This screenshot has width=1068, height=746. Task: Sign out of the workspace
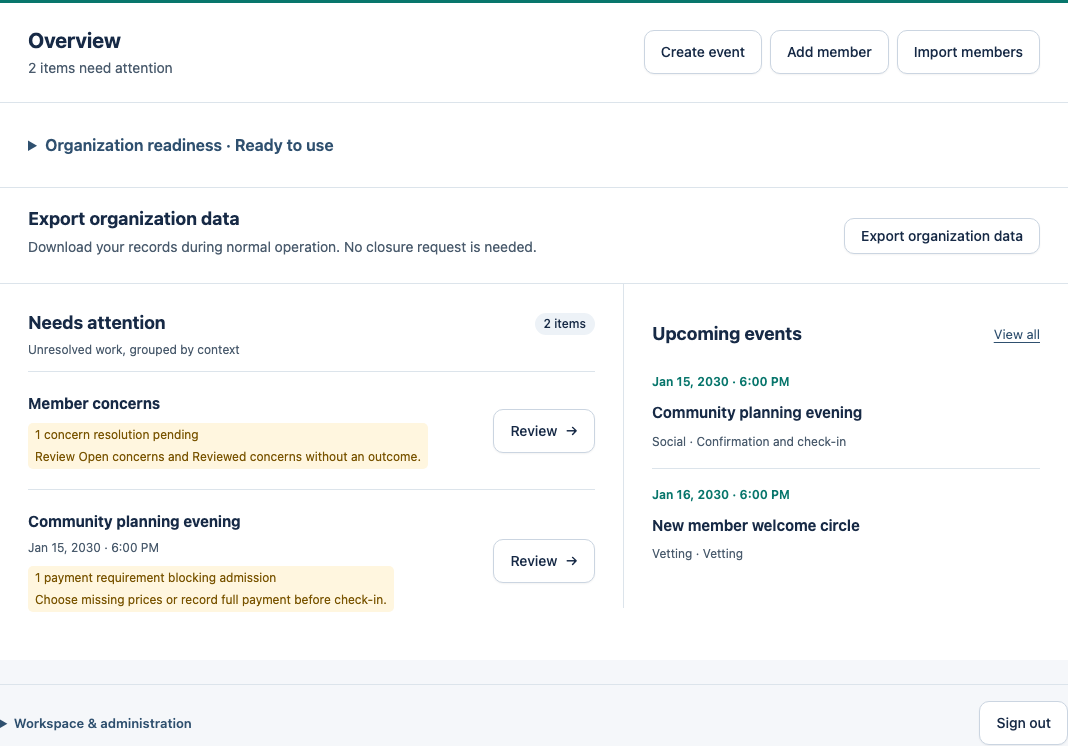[1023, 723]
